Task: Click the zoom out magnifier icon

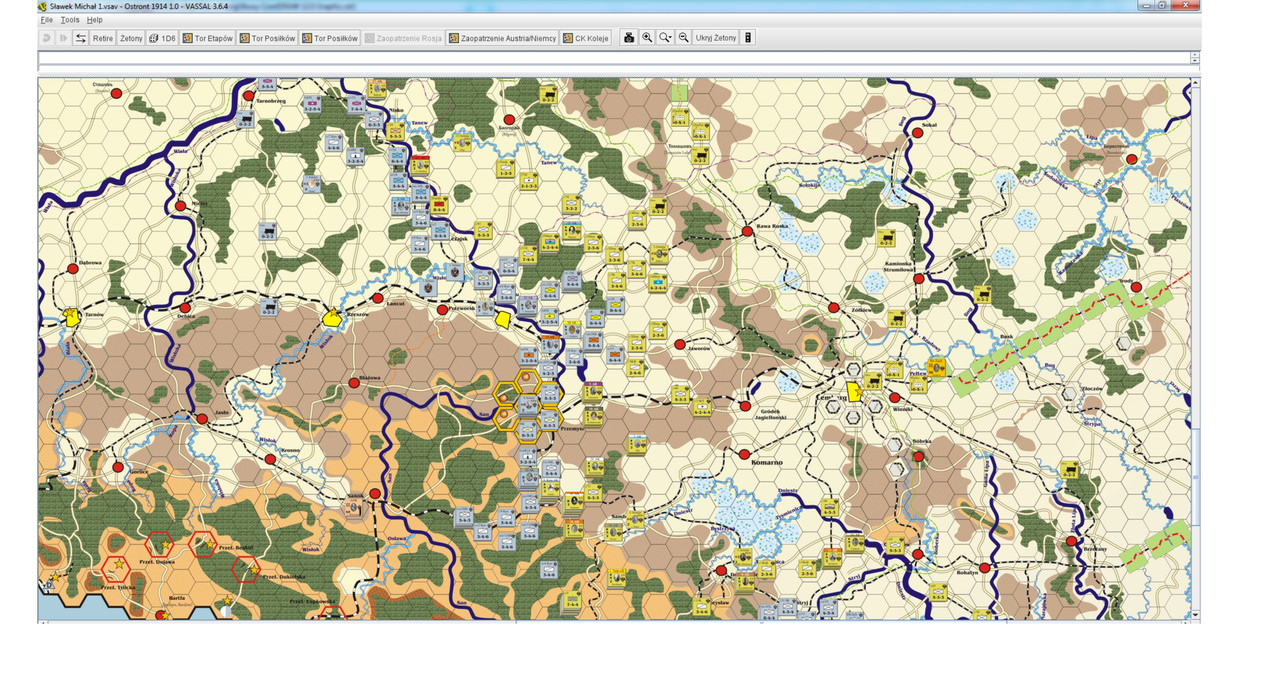Action: pos(683,38)
